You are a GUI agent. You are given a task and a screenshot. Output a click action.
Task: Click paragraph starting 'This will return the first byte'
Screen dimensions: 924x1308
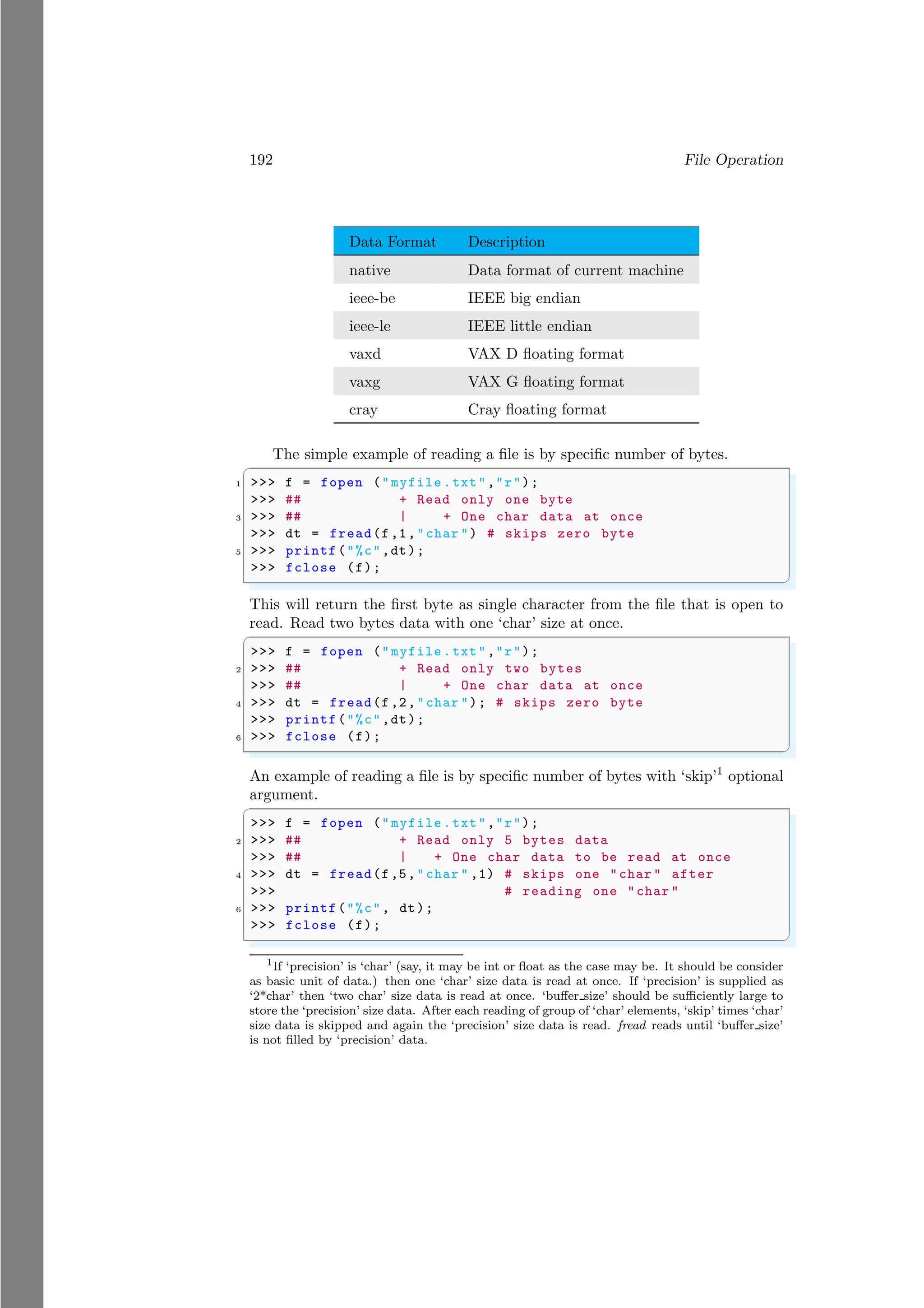tap(517, 613)
